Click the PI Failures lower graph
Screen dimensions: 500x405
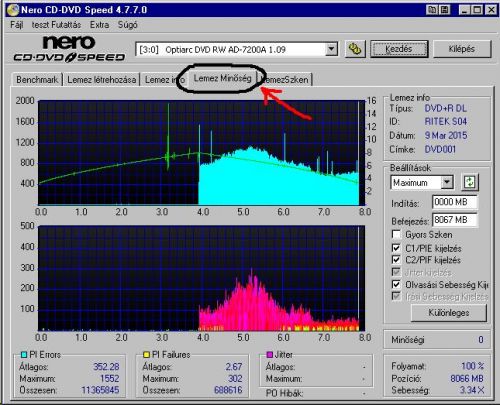click(202, 278)
